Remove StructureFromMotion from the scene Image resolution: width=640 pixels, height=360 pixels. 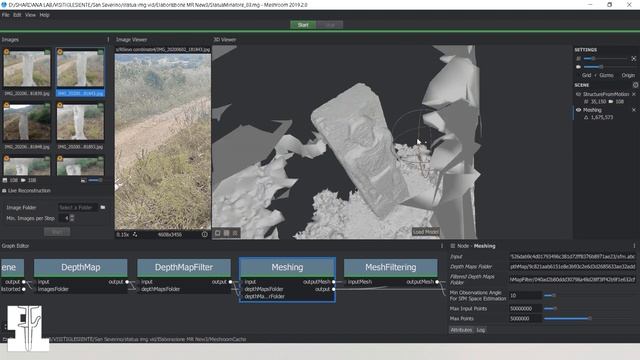click(634, 94)
